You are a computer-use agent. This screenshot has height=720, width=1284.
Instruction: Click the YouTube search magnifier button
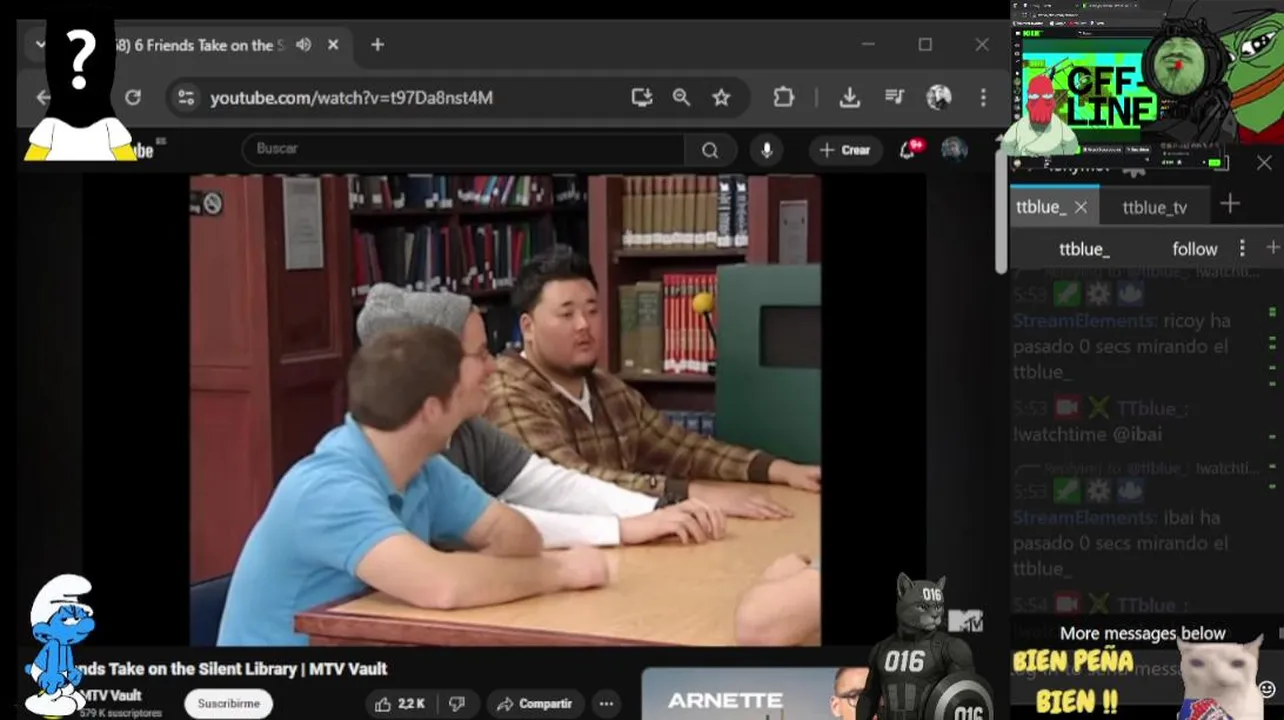tap(710, 150)
